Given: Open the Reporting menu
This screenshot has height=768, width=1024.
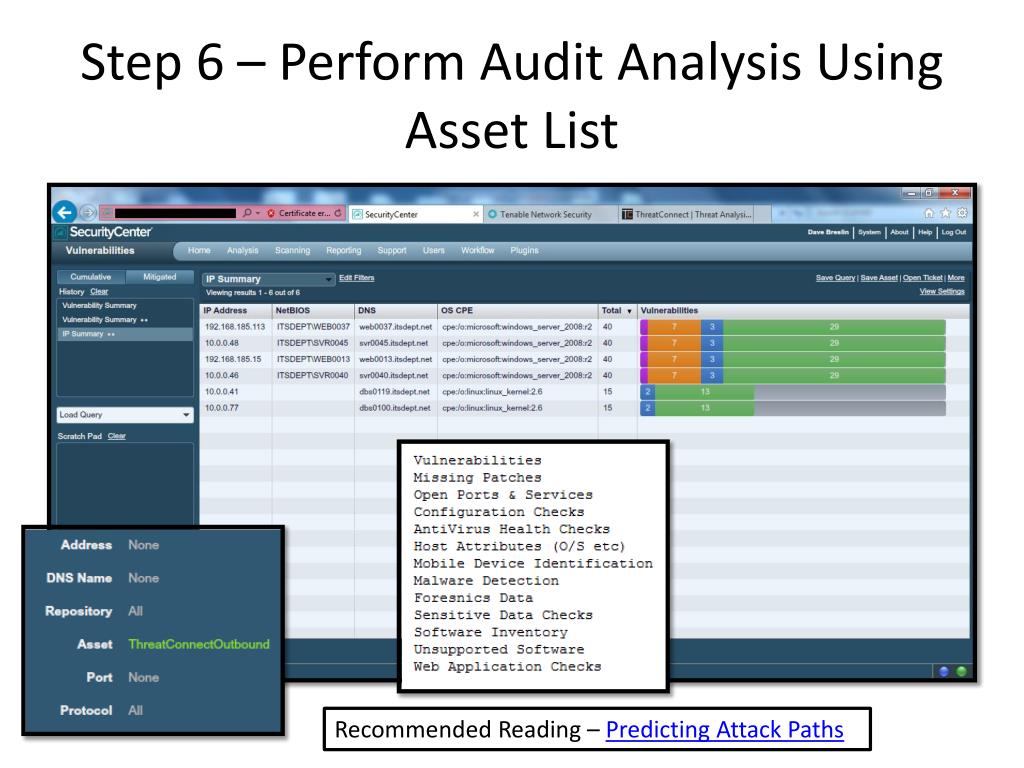Looking at the screenshot, I should pyautogui.click(x=344, y=251).
